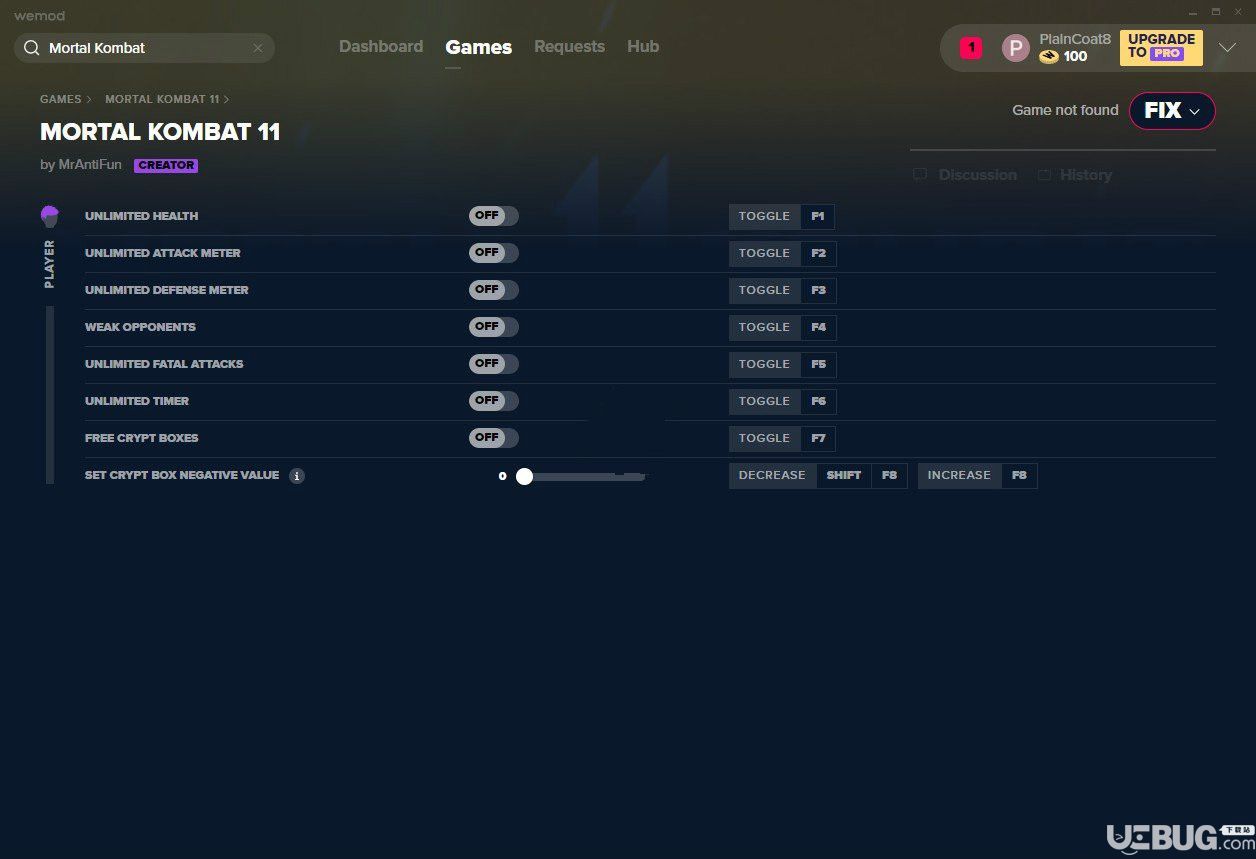The height and width of the screenshot is (859, 1256).
Task: Click the 100 coins balance value
Action: [x=1075, y=57]
